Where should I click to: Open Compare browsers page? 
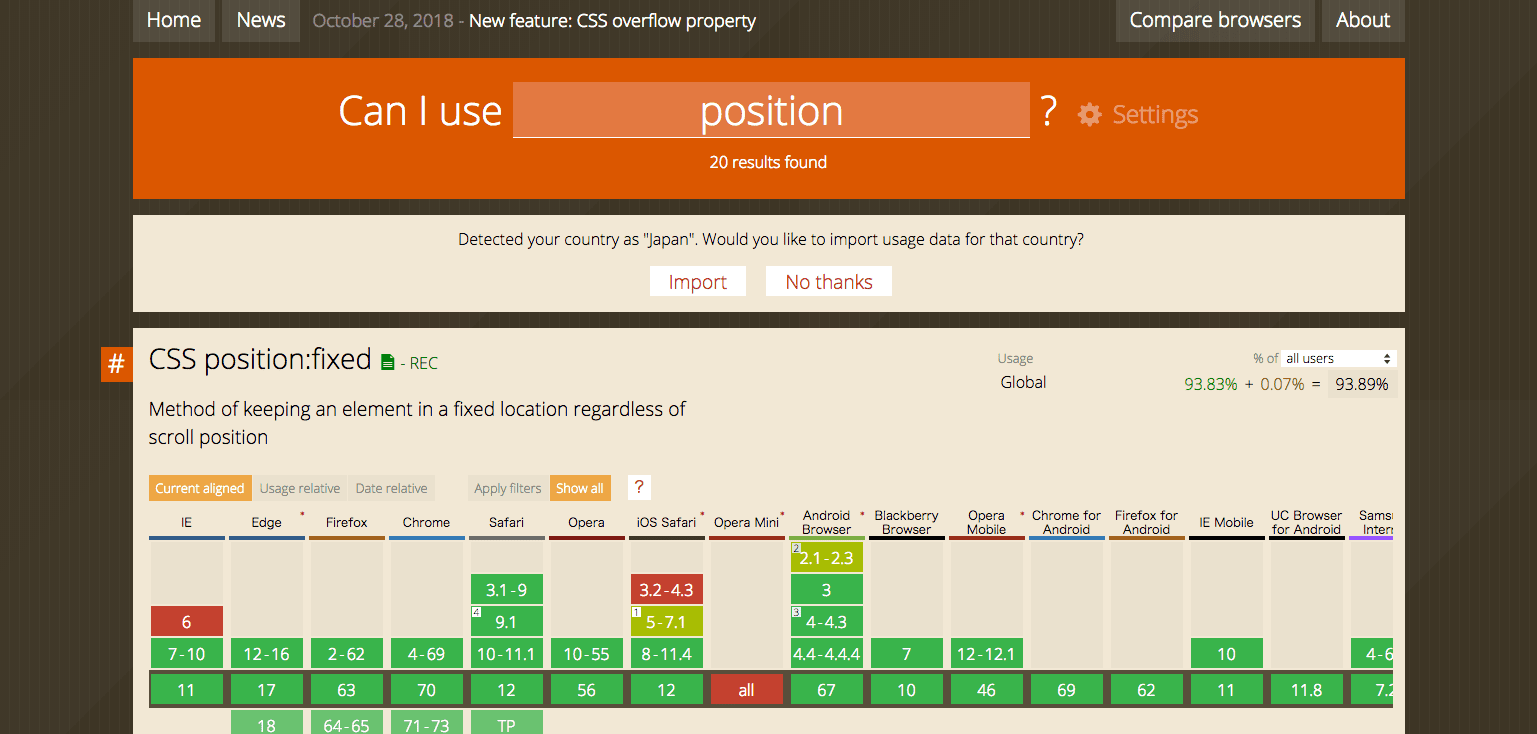pos(1215,20)
